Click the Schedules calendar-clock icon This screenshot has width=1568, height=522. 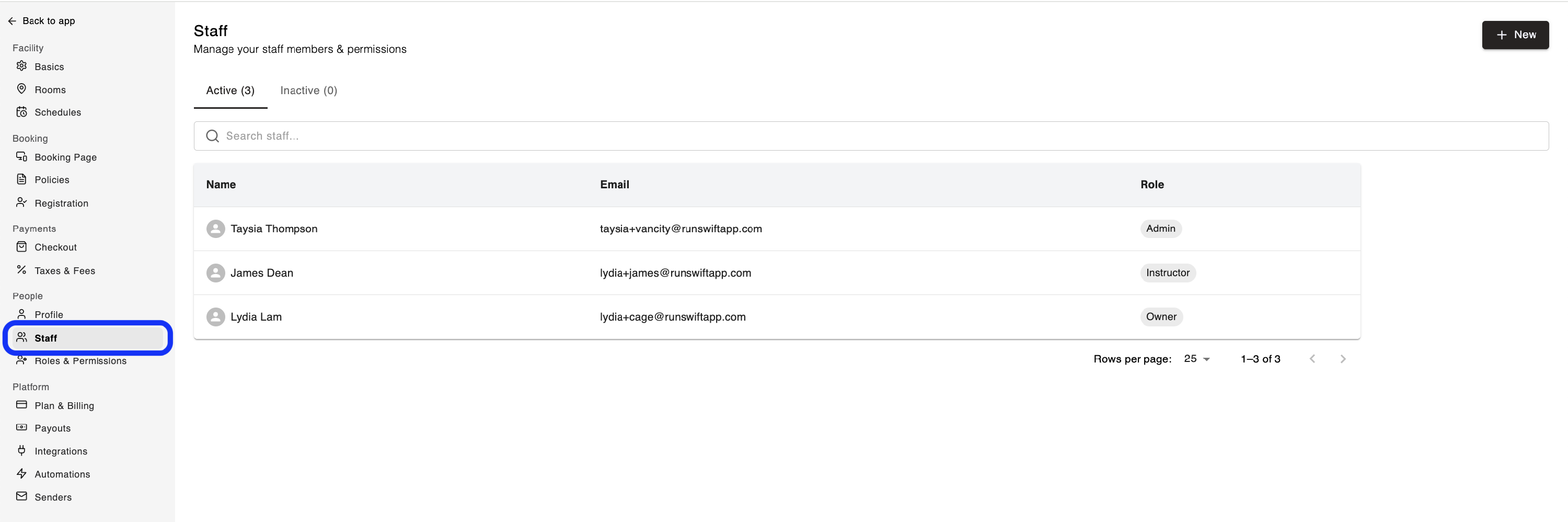[x=22, y=111]
